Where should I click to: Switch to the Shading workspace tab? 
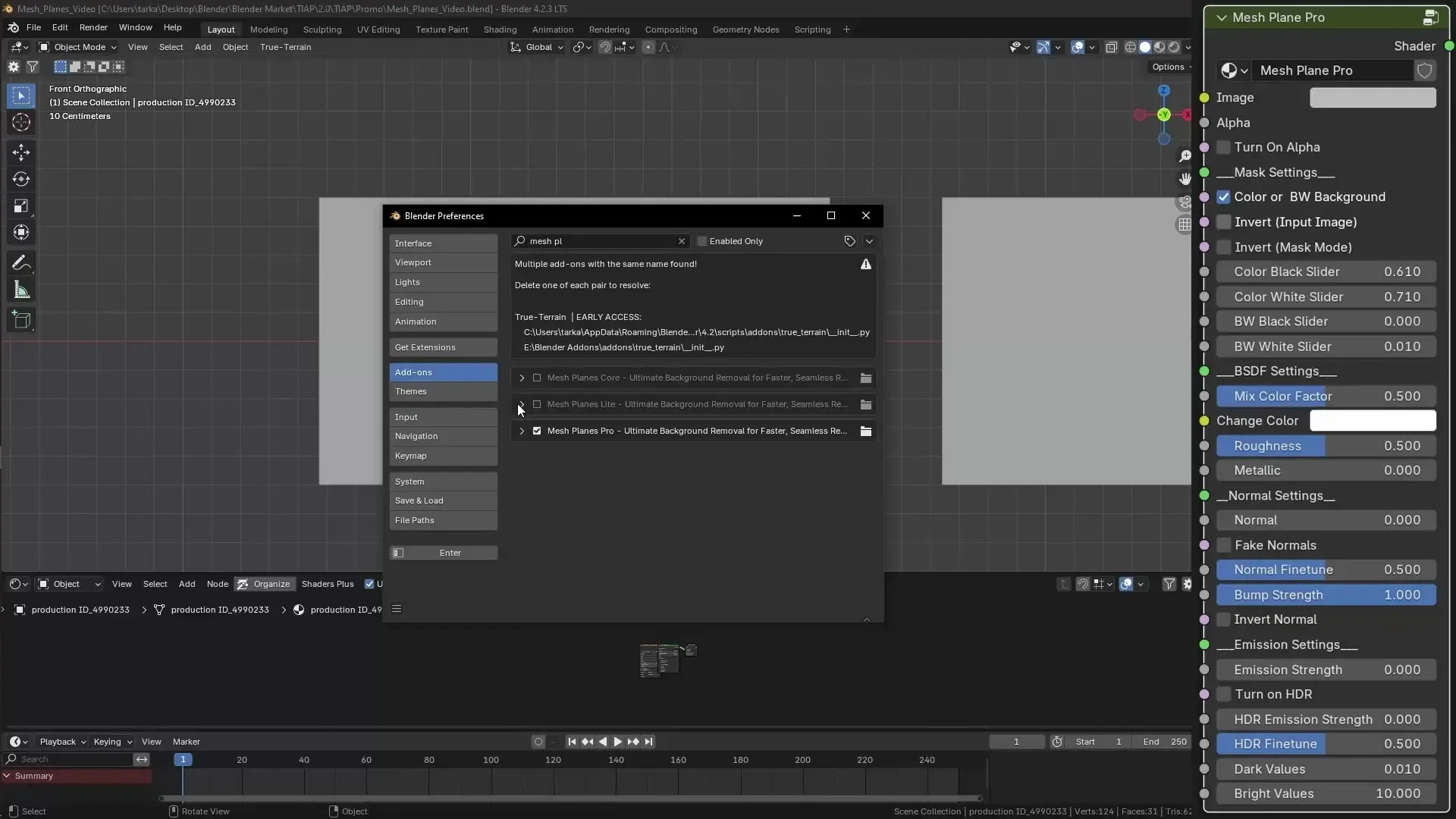(500, 30)
